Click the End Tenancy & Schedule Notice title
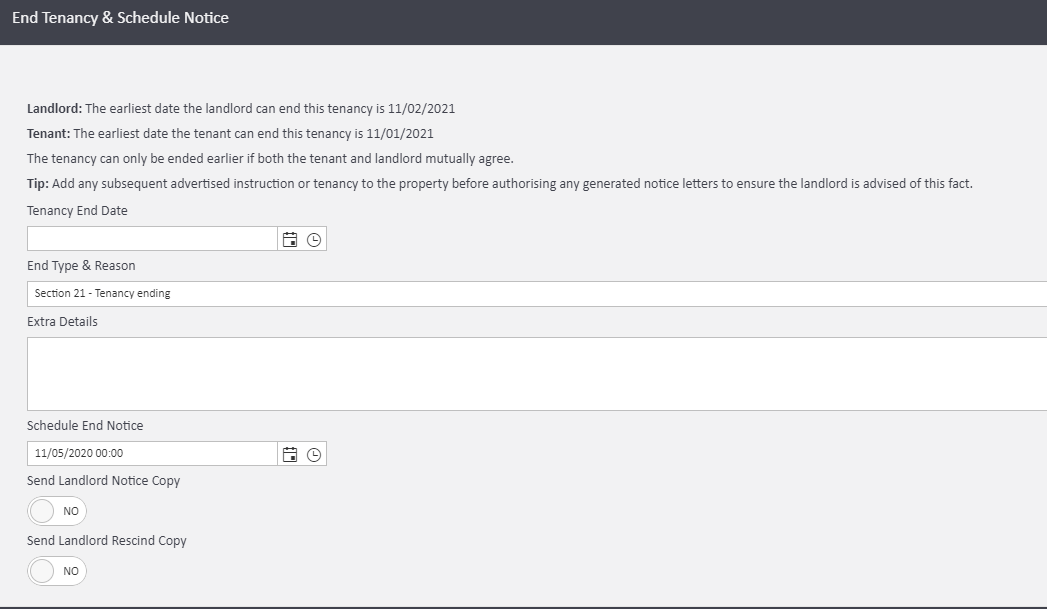 pyautogui.click(x=120, y=18)
